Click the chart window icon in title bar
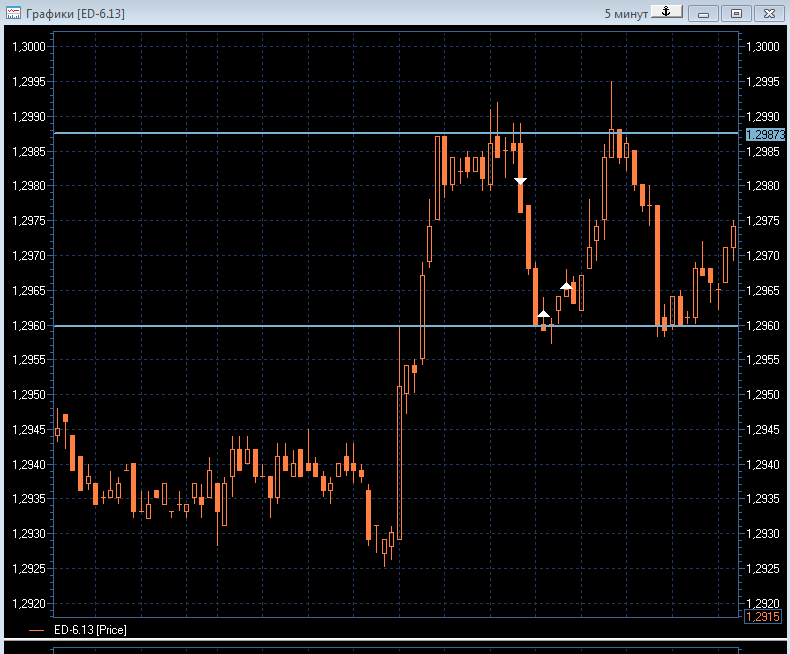 (x=13, y=13)
